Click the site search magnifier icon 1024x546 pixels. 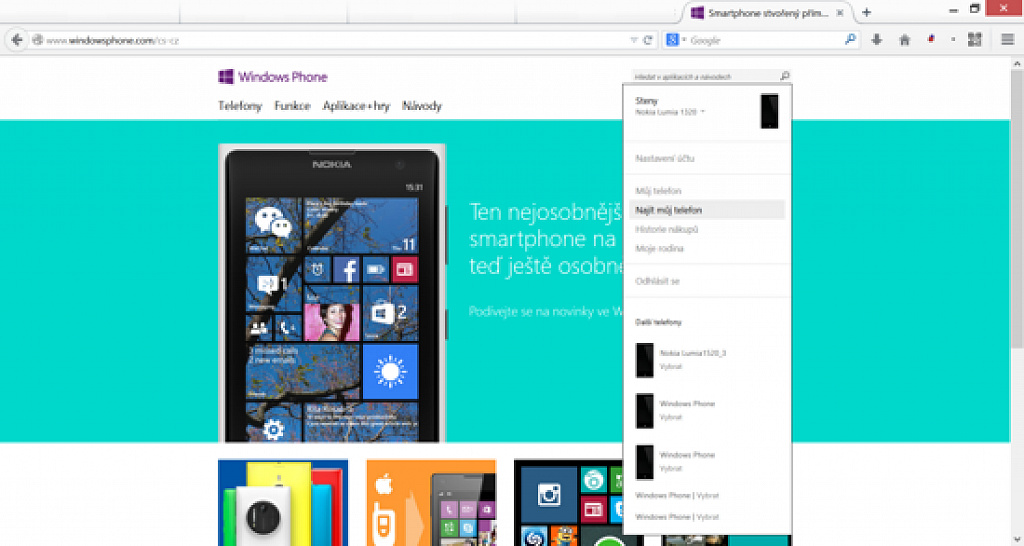click(x=785, y=76)
